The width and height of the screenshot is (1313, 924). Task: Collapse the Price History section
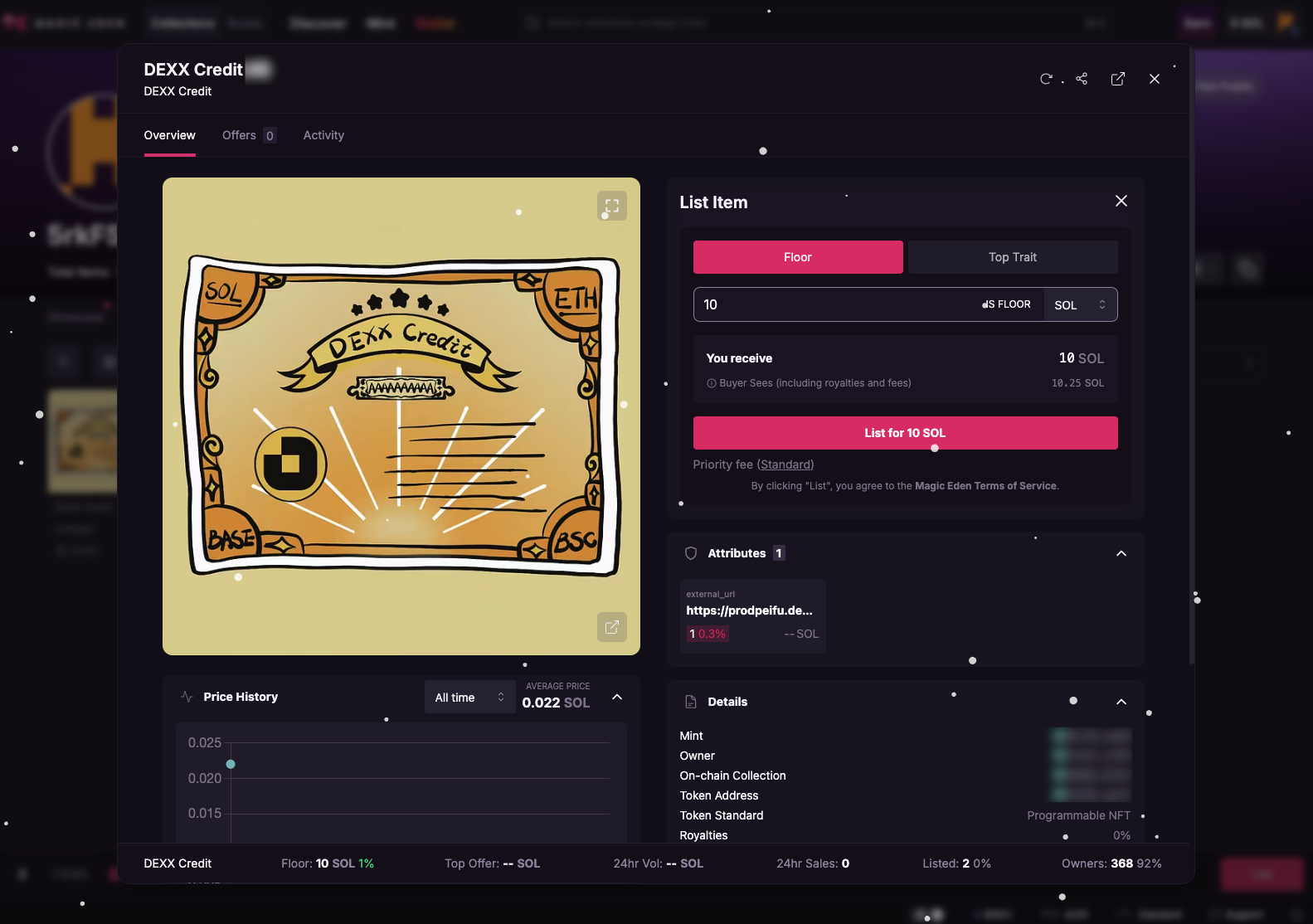point(617,697)
